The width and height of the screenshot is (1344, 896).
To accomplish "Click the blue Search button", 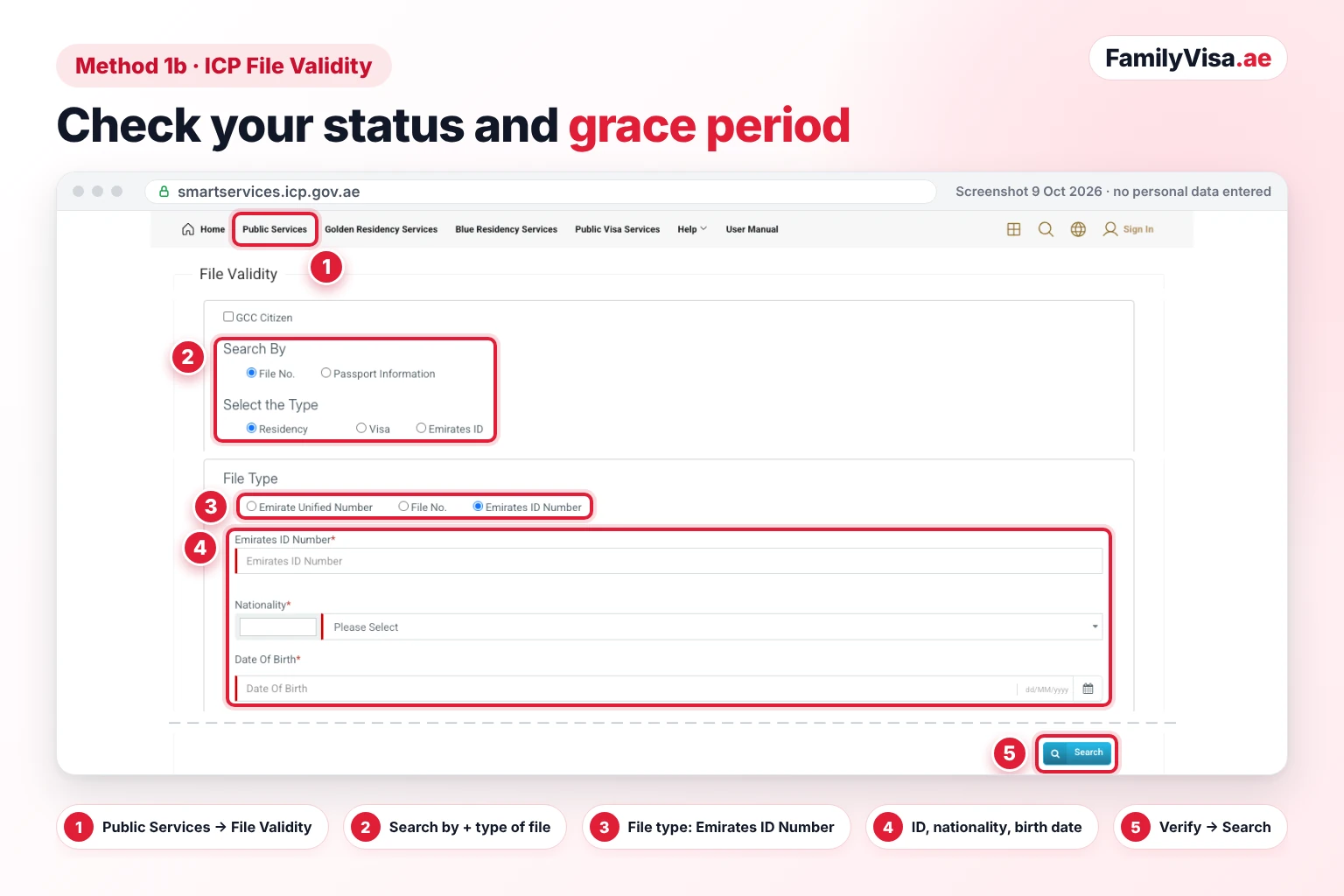I will (x=1077, y=753).
